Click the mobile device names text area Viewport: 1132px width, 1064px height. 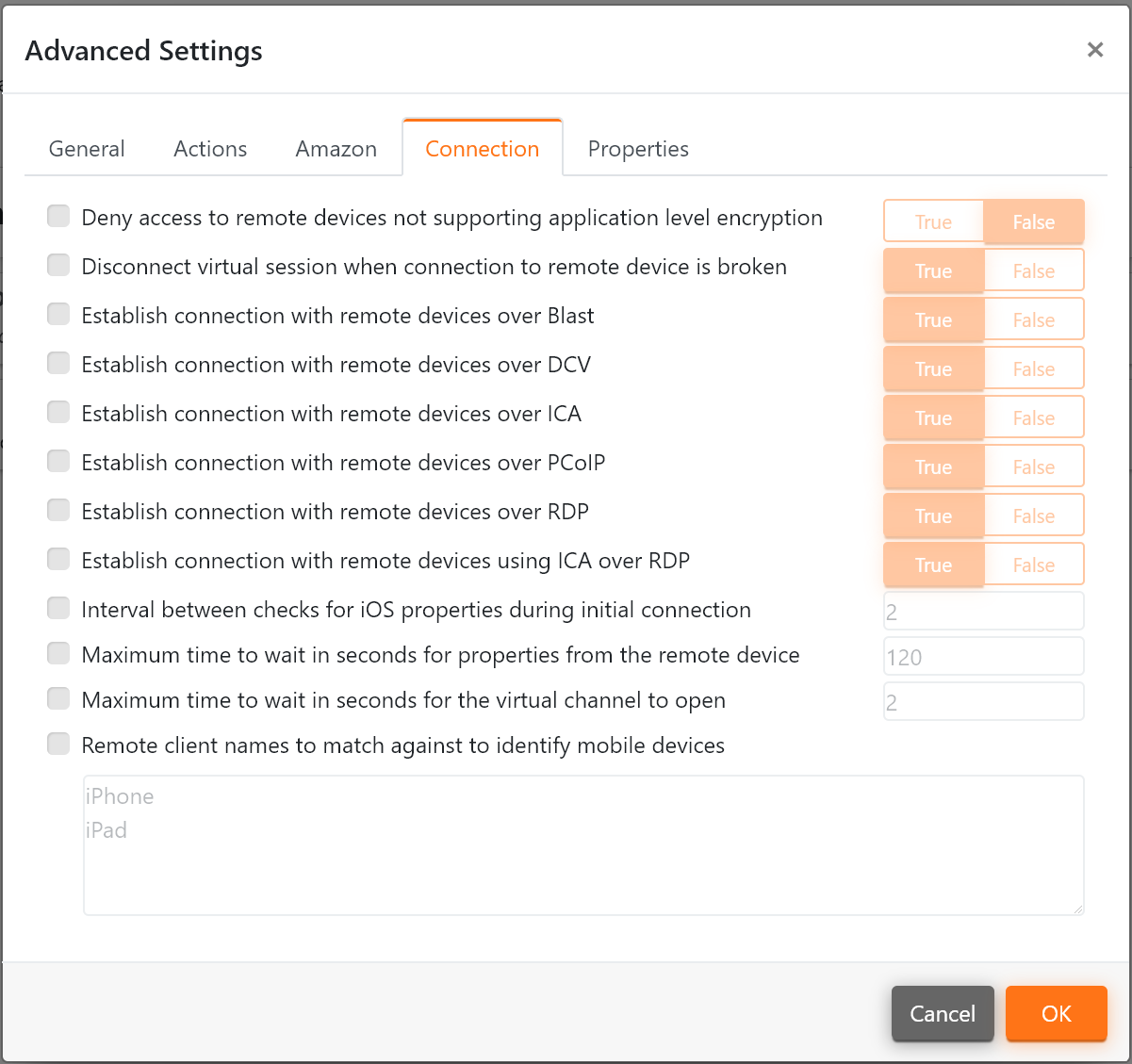tap(583, 843)
